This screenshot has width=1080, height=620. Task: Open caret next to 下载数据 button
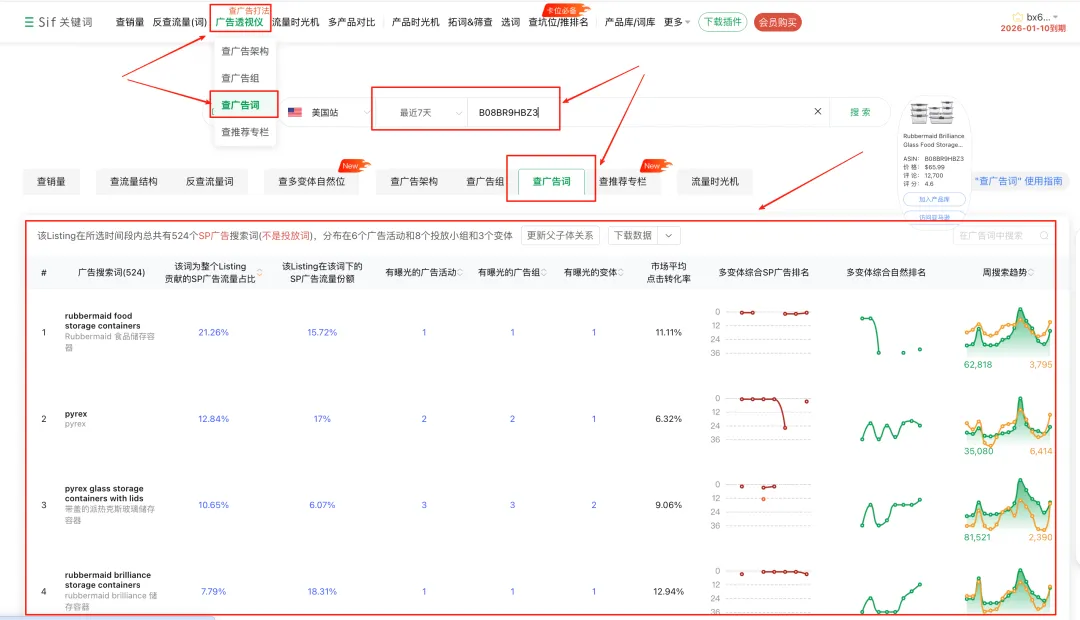(x=669, y=236)
